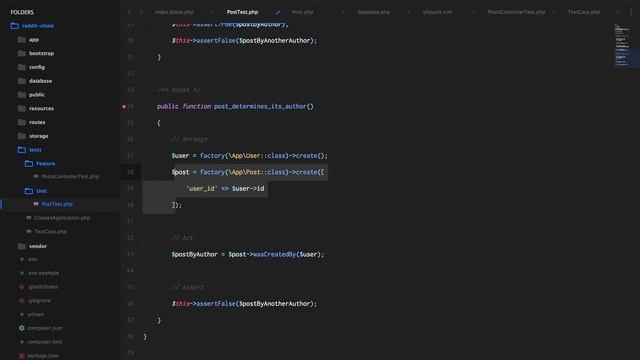Screen dimensions: 640x360
Task: Click the FOLDERS sidebar heading
Action: pyautogui.click(x=22, y=12)
